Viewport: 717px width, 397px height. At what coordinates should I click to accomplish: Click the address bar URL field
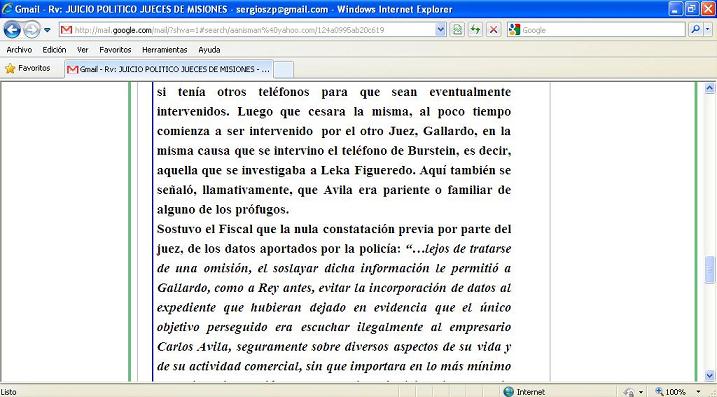[247, 30]
